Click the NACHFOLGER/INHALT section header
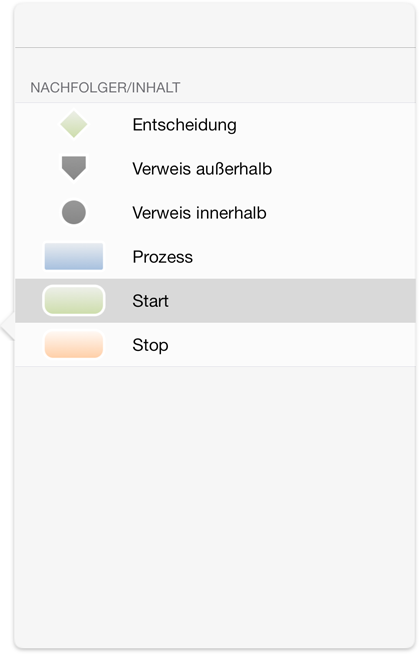The image size is (419, 654). click(105, 88)
